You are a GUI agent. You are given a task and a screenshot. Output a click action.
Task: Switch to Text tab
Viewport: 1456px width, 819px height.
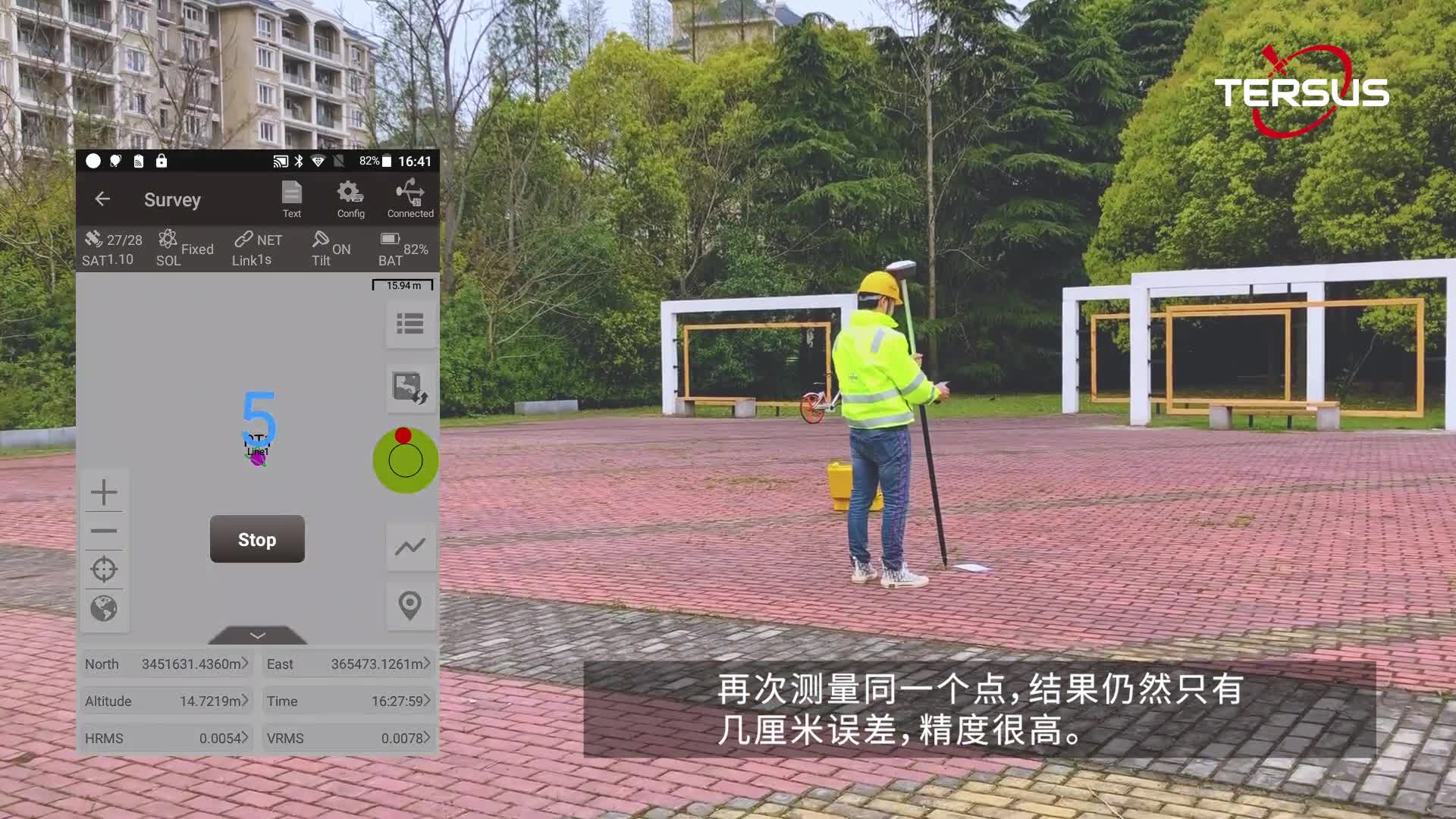coord(291,197)
